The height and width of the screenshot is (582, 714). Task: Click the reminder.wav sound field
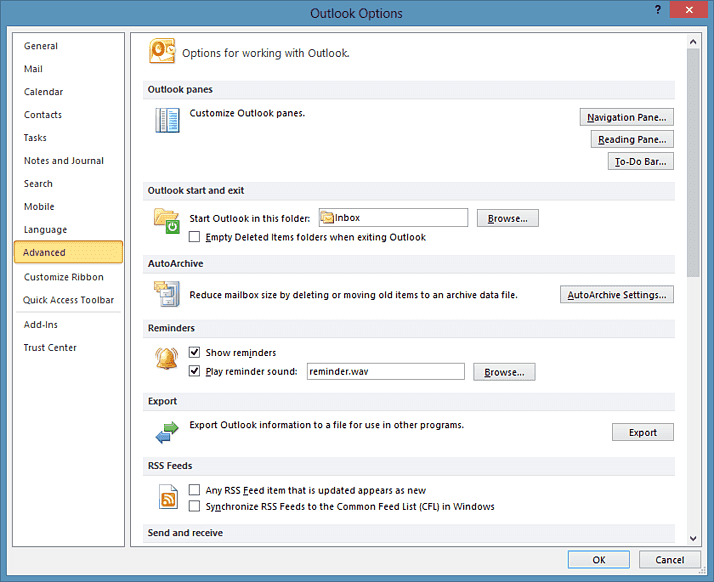click(x=386, y=371)
